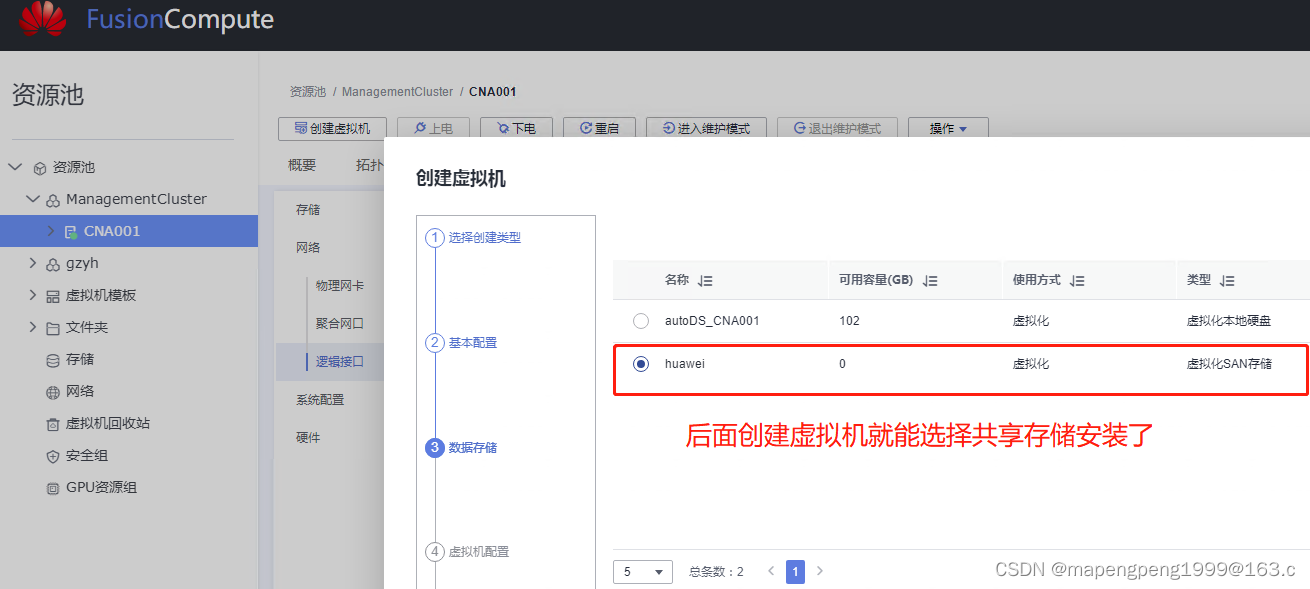1310x589 pixels.
Task: Click the globe icon beside 网络
Action: click(53, 392)
